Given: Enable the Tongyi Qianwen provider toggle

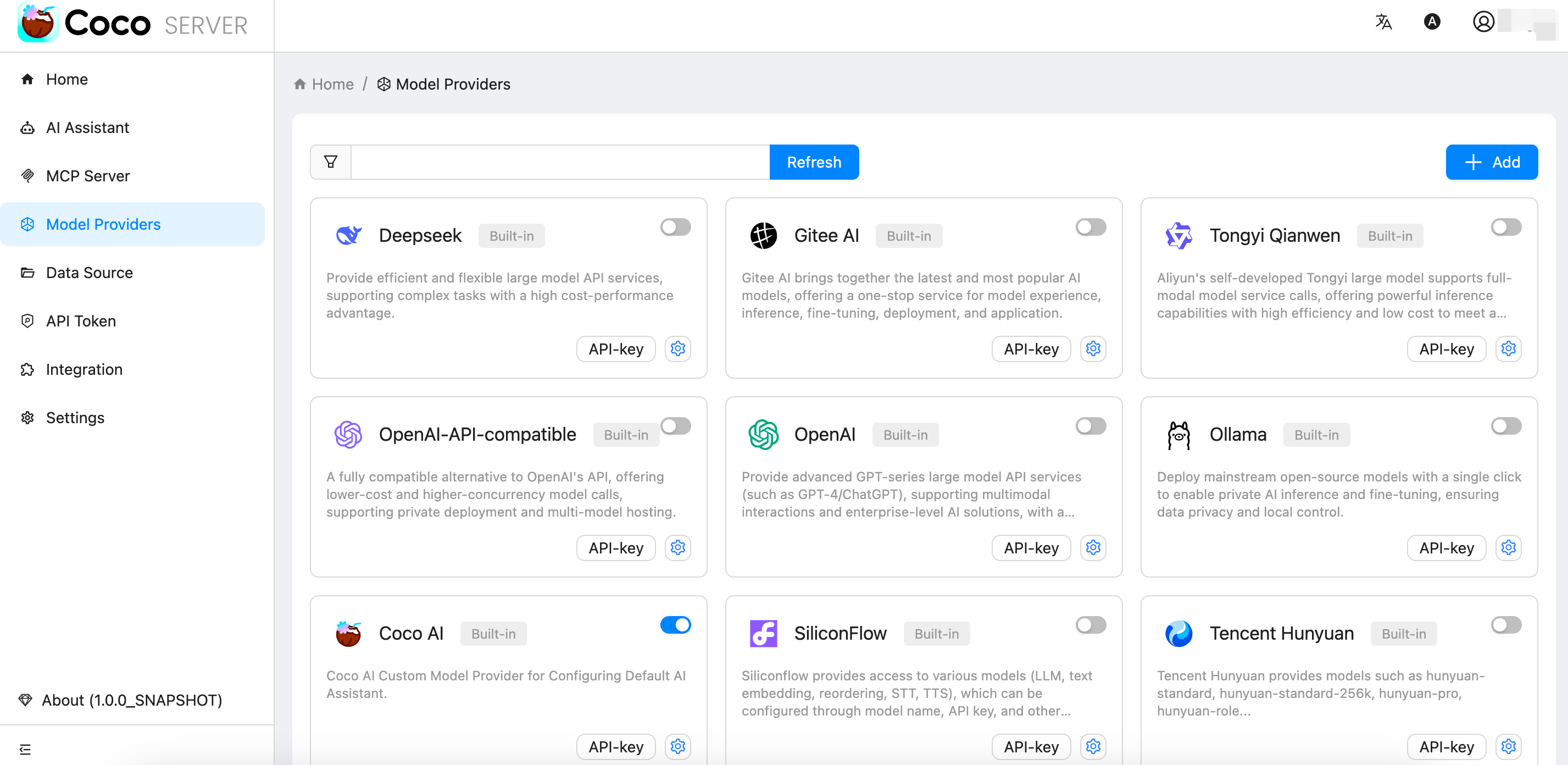Looking at the screenshot, I should (1506, 226).
